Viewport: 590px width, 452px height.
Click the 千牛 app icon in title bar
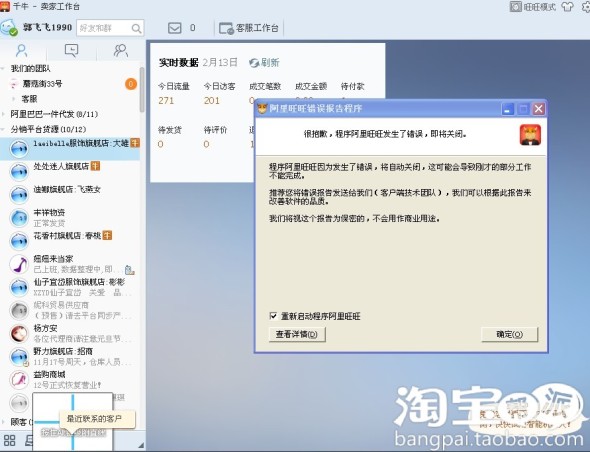coord(5,6)
